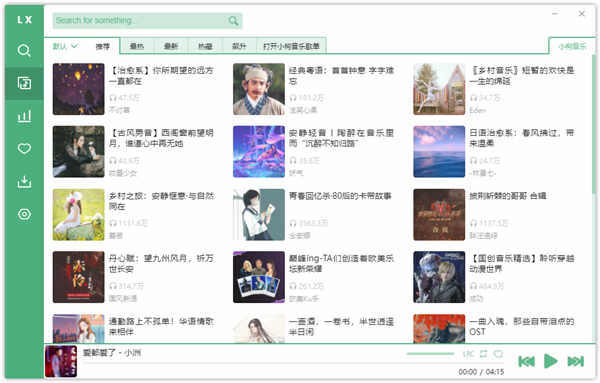Screen dimensions: 600x383
Task: Switch to the 推荐 tab
Action: tap(103, 46)
